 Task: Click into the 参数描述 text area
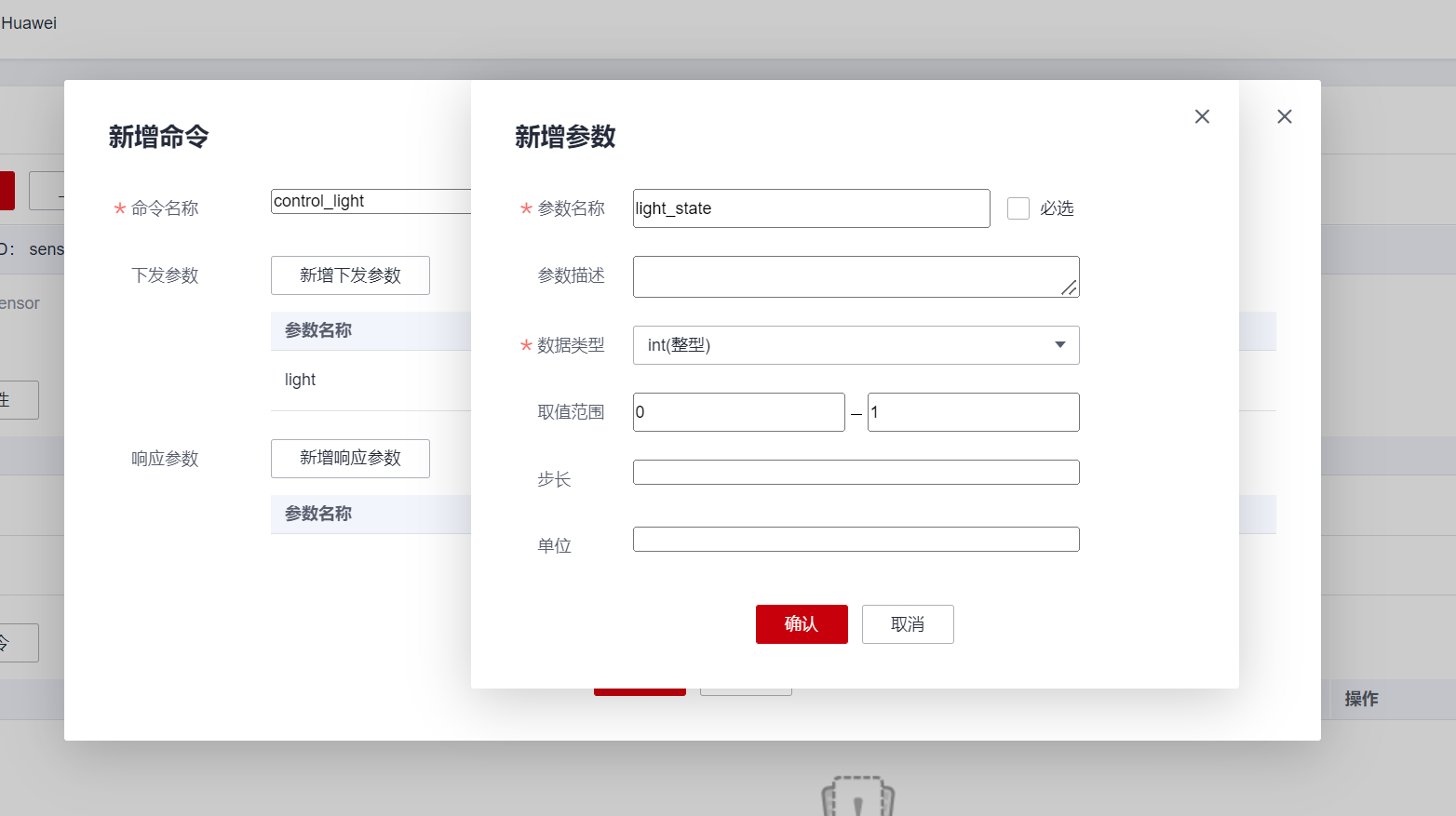pos(856,277)
